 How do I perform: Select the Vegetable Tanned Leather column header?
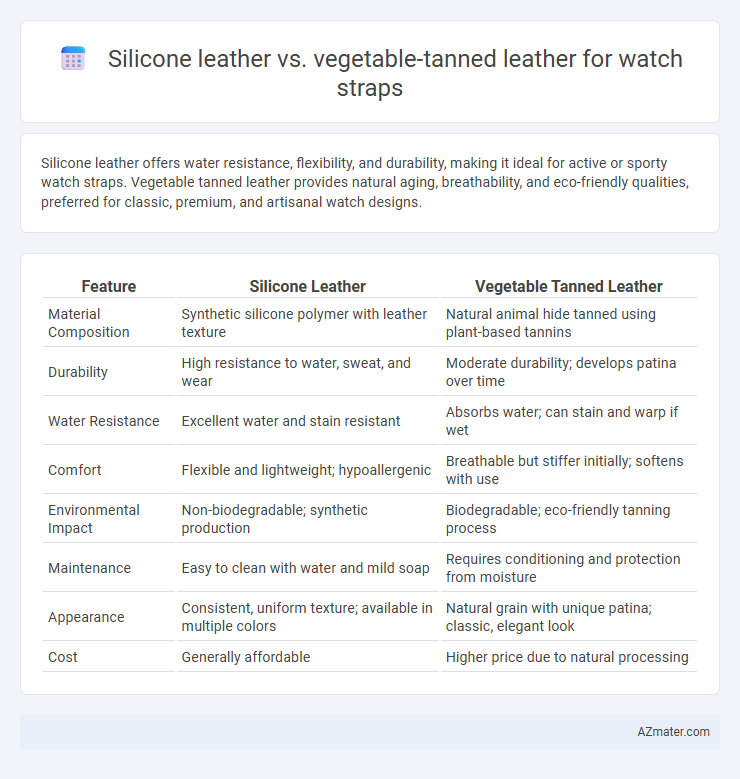[569, 286]
